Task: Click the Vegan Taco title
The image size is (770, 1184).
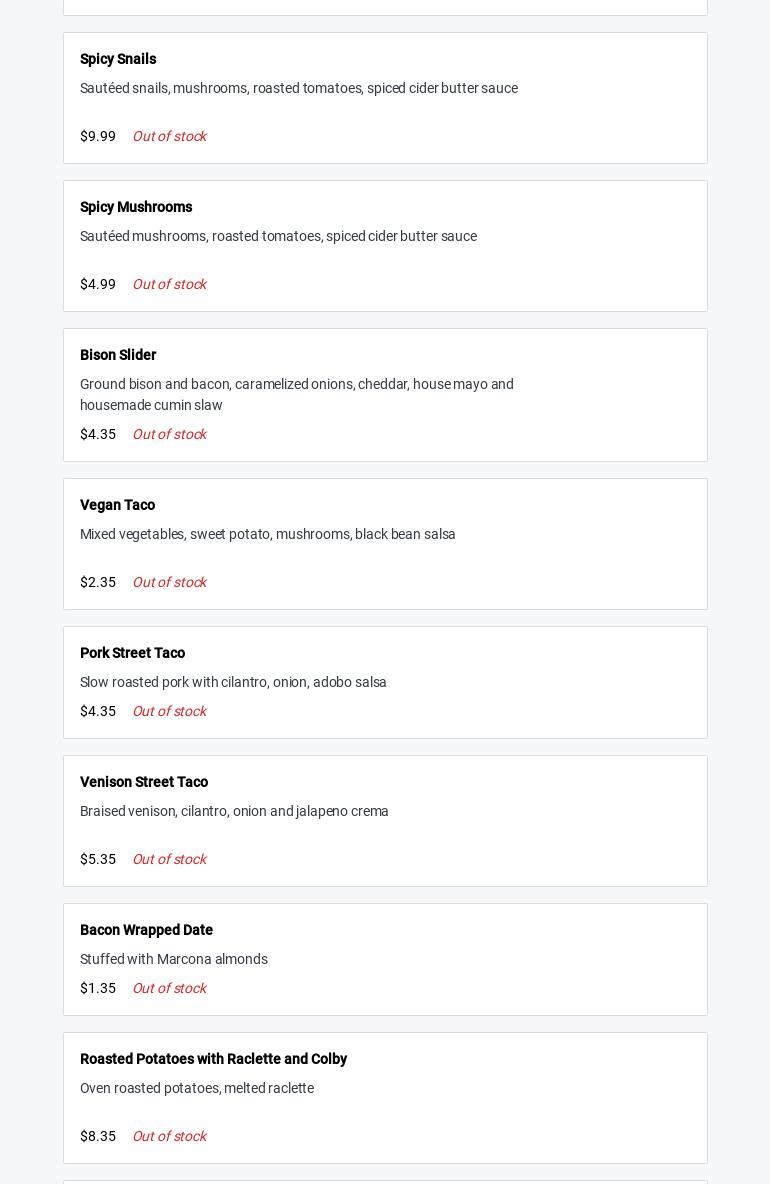Action: pos(117,505)
